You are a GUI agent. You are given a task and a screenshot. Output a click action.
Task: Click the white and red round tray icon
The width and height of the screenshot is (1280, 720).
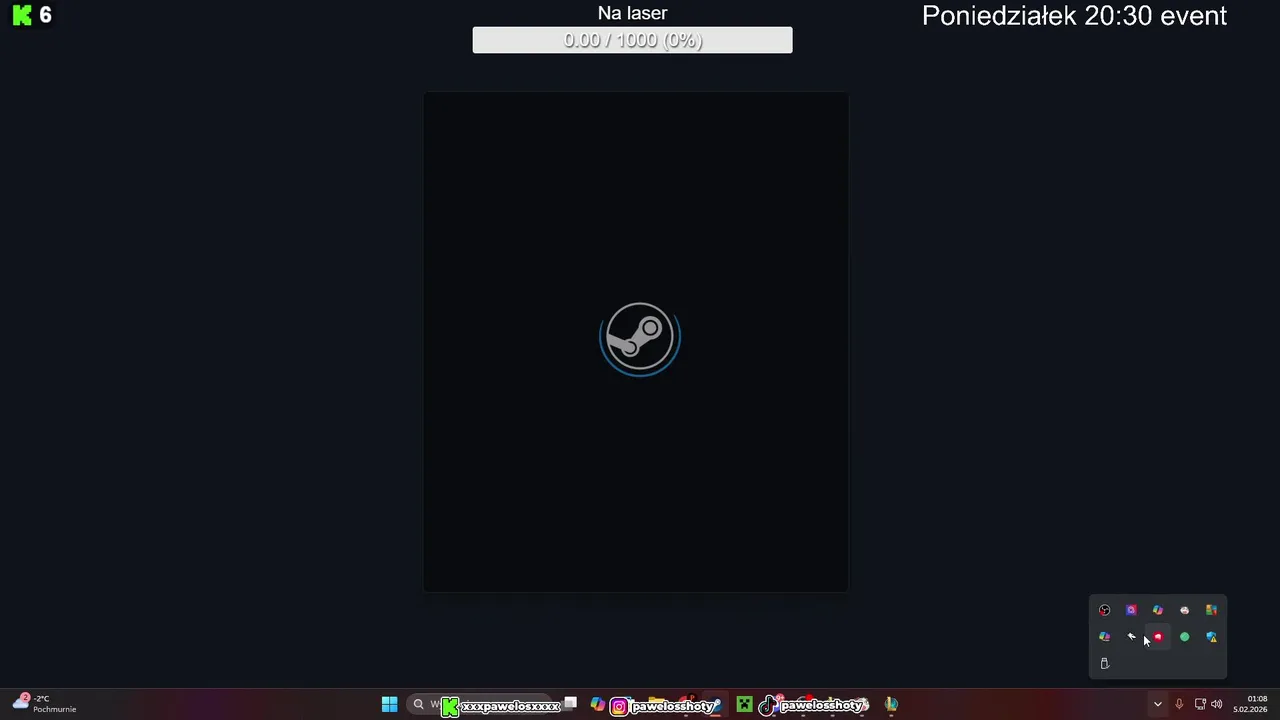coord(1185,610)
